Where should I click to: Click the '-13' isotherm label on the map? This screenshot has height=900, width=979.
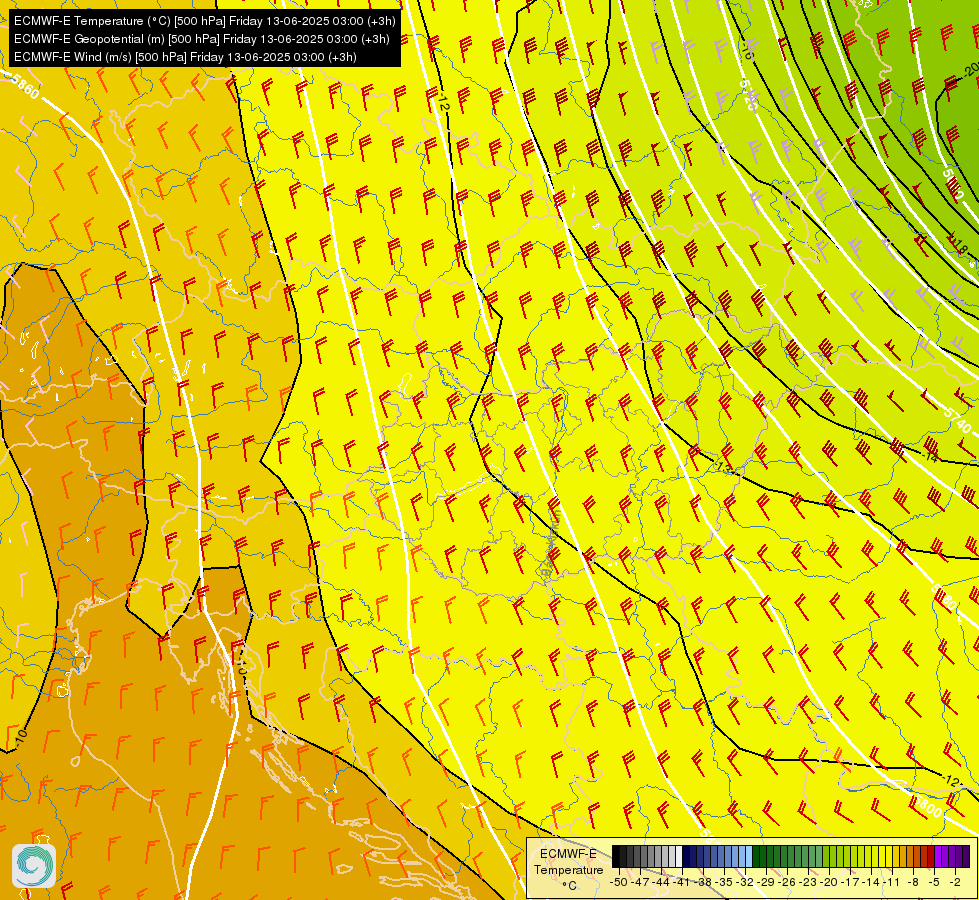(724, 468)
